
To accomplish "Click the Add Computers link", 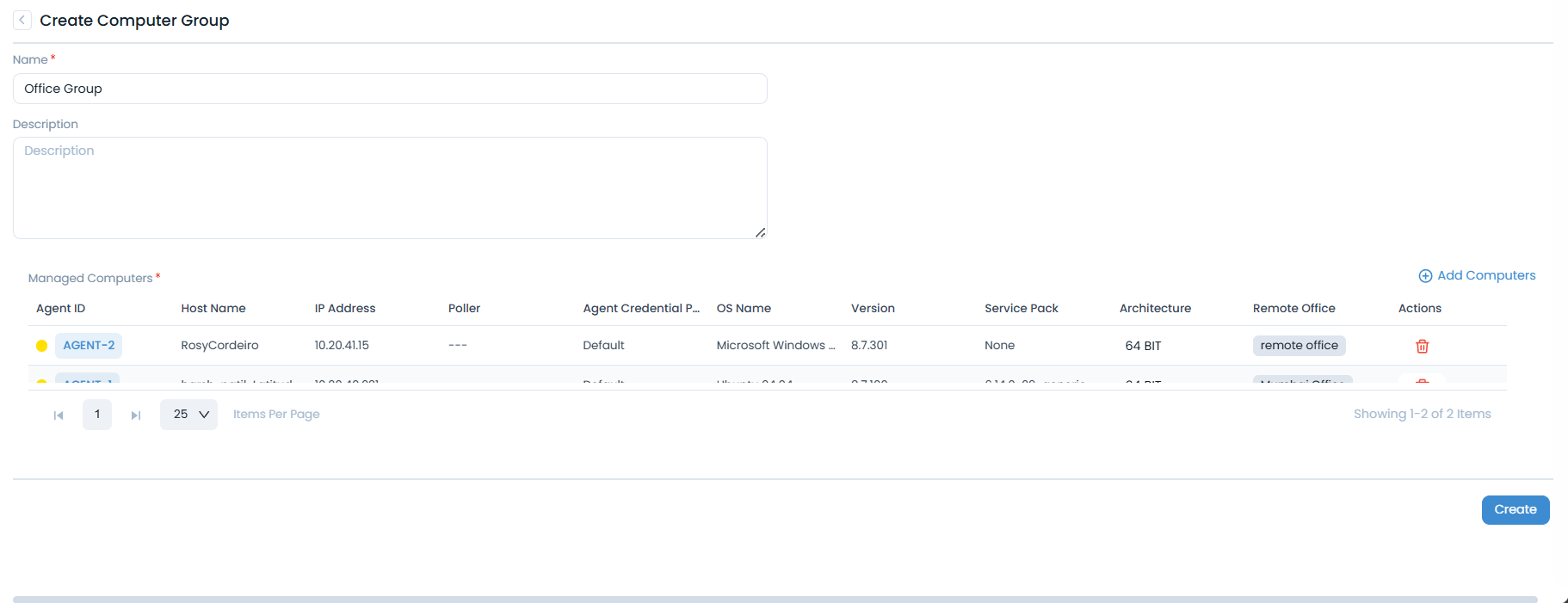I will click(x=1477, y=275).
